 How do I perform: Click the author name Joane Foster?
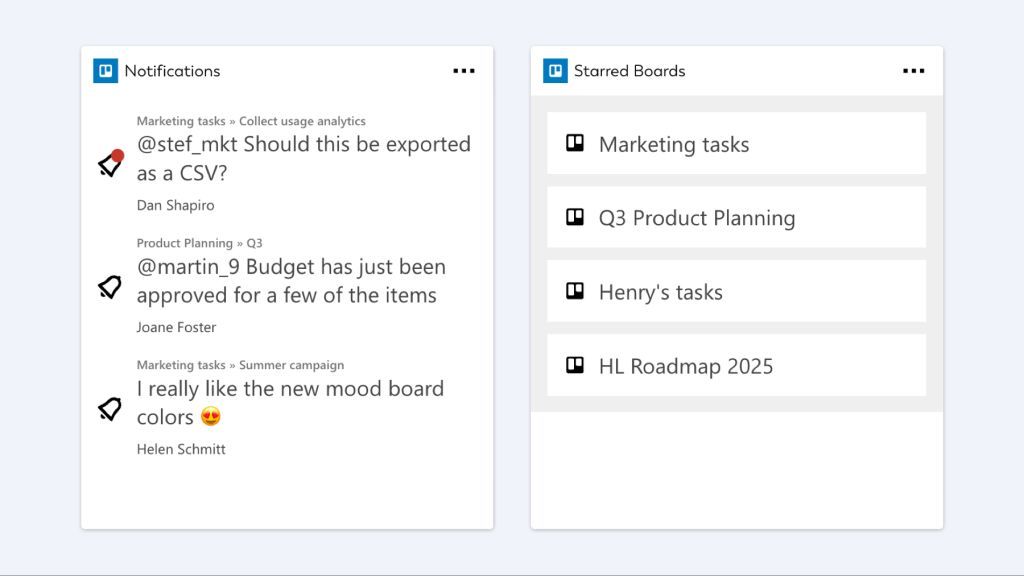click(176, 327)
